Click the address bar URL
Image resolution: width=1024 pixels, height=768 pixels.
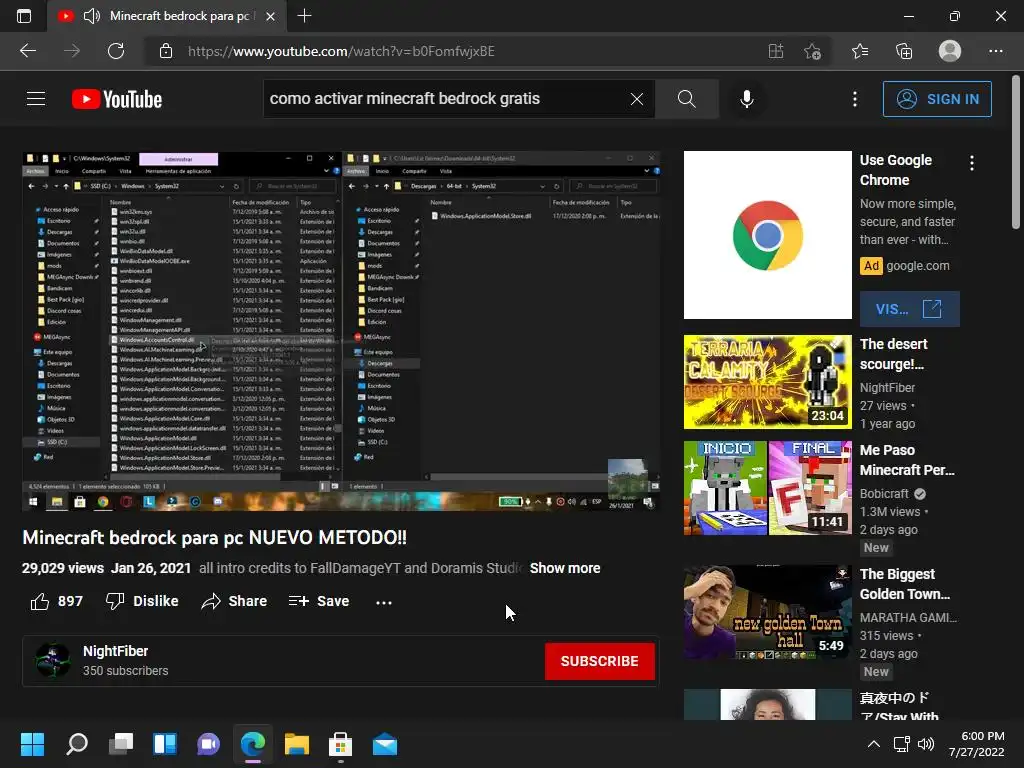pos(341,51)
